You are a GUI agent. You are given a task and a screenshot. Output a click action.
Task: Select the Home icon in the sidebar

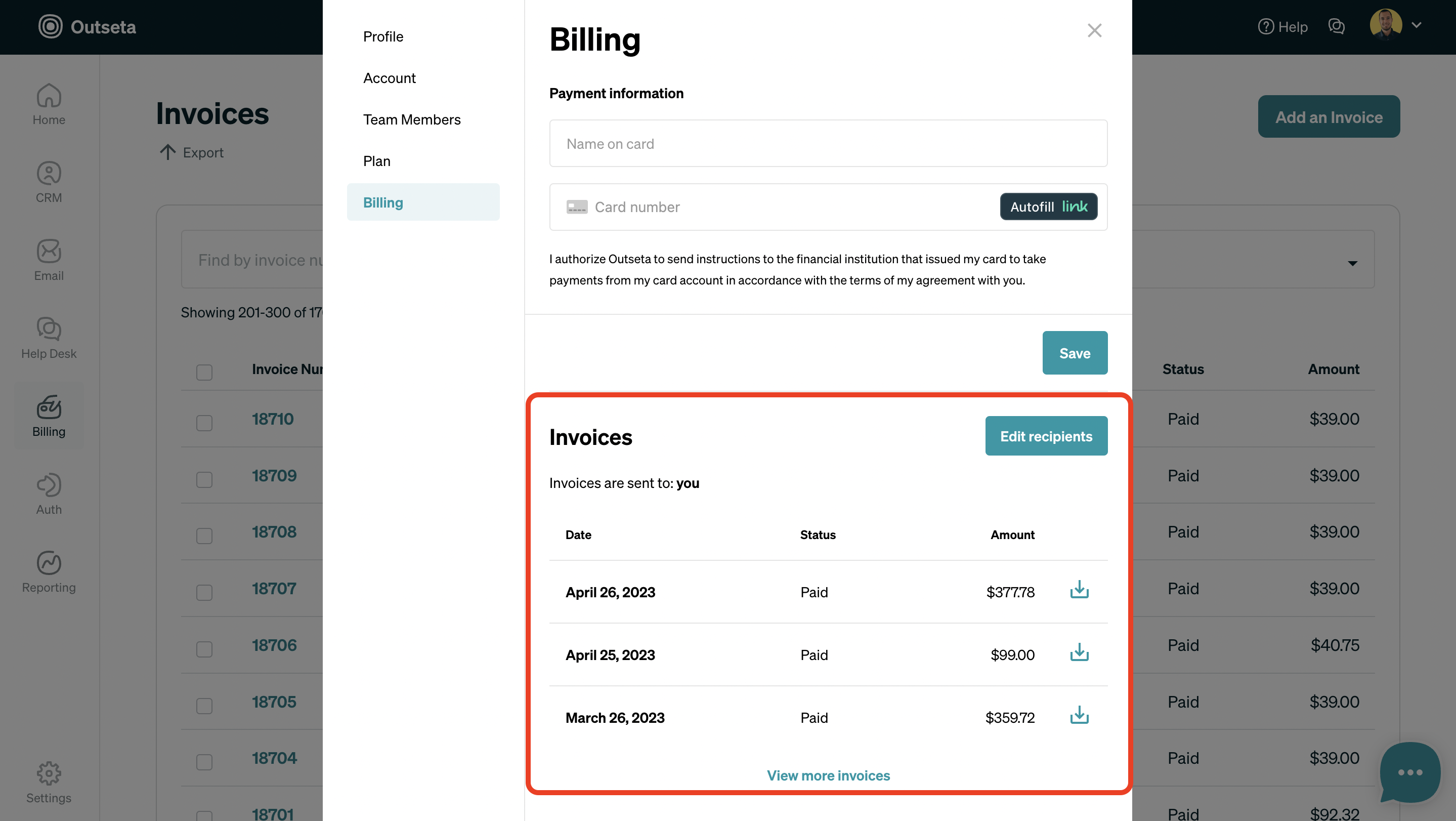click(x=49, y=104)
